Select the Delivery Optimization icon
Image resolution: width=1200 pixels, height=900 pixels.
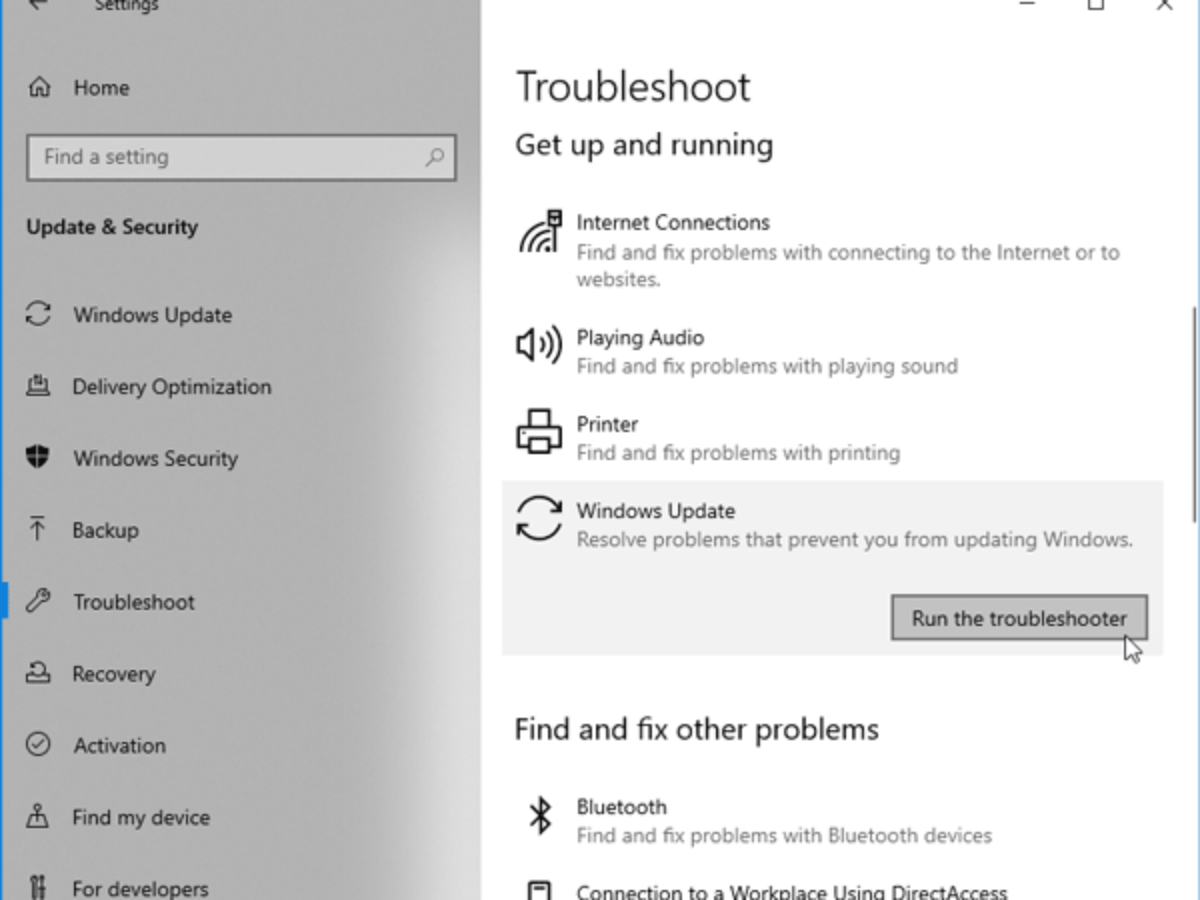coord(38,386)
